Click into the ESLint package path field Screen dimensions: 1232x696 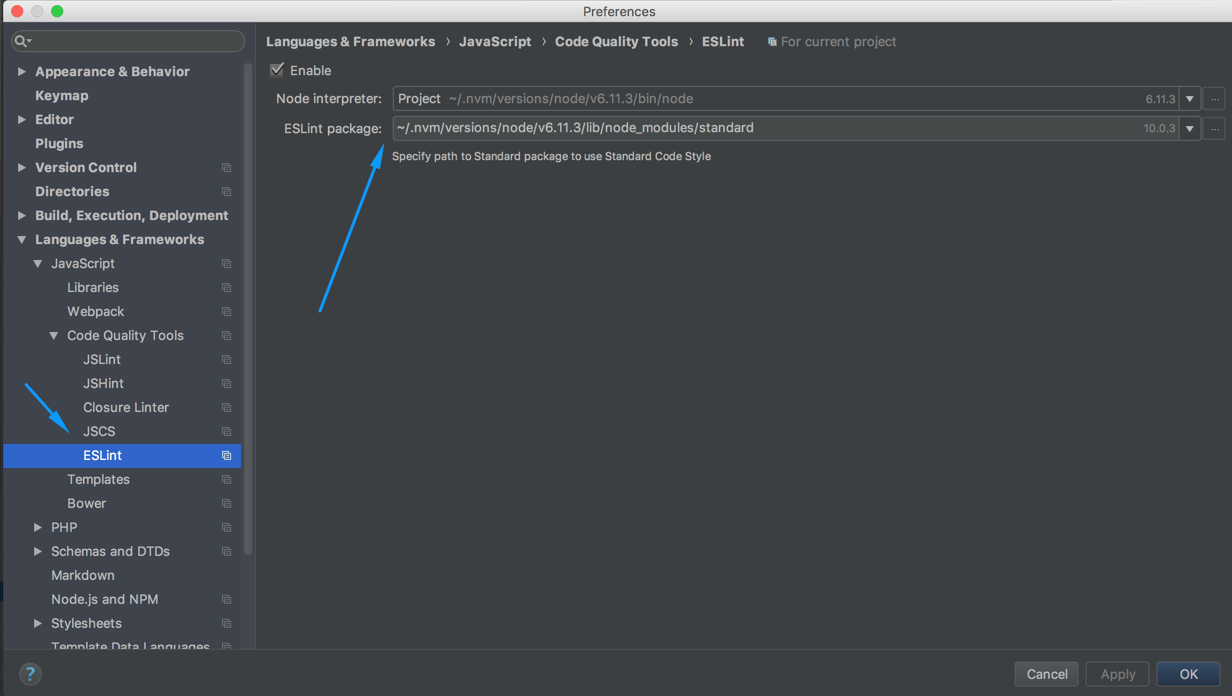coord(785,128)
